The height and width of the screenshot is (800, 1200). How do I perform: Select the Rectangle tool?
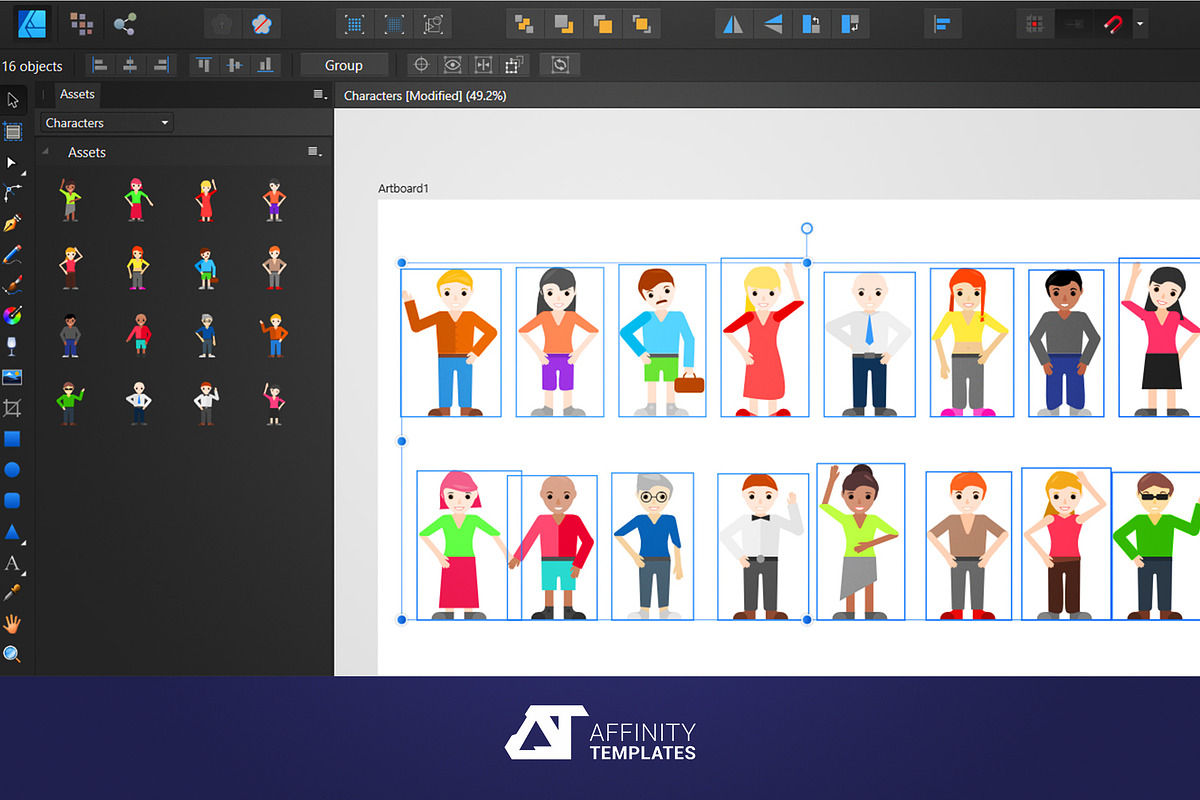pyautogui.click(x=13, y=439)
